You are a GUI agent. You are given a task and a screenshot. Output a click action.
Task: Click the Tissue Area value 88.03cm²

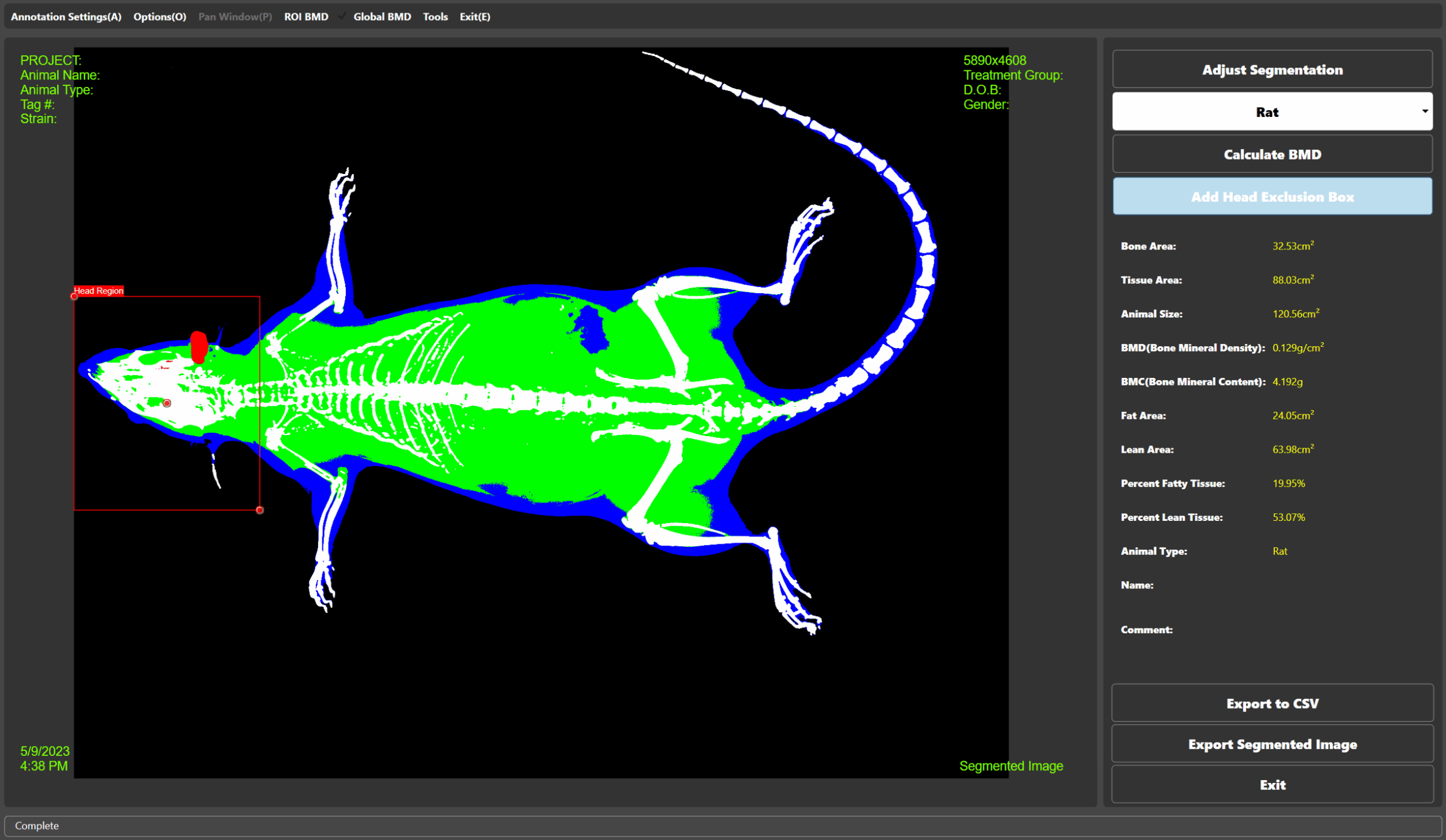tap(1293, 280)
